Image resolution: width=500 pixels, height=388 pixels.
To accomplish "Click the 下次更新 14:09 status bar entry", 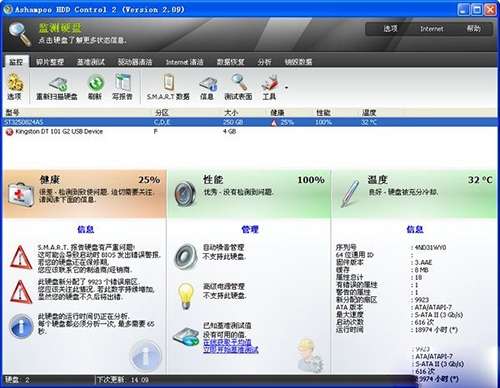I will pos(123,380).
